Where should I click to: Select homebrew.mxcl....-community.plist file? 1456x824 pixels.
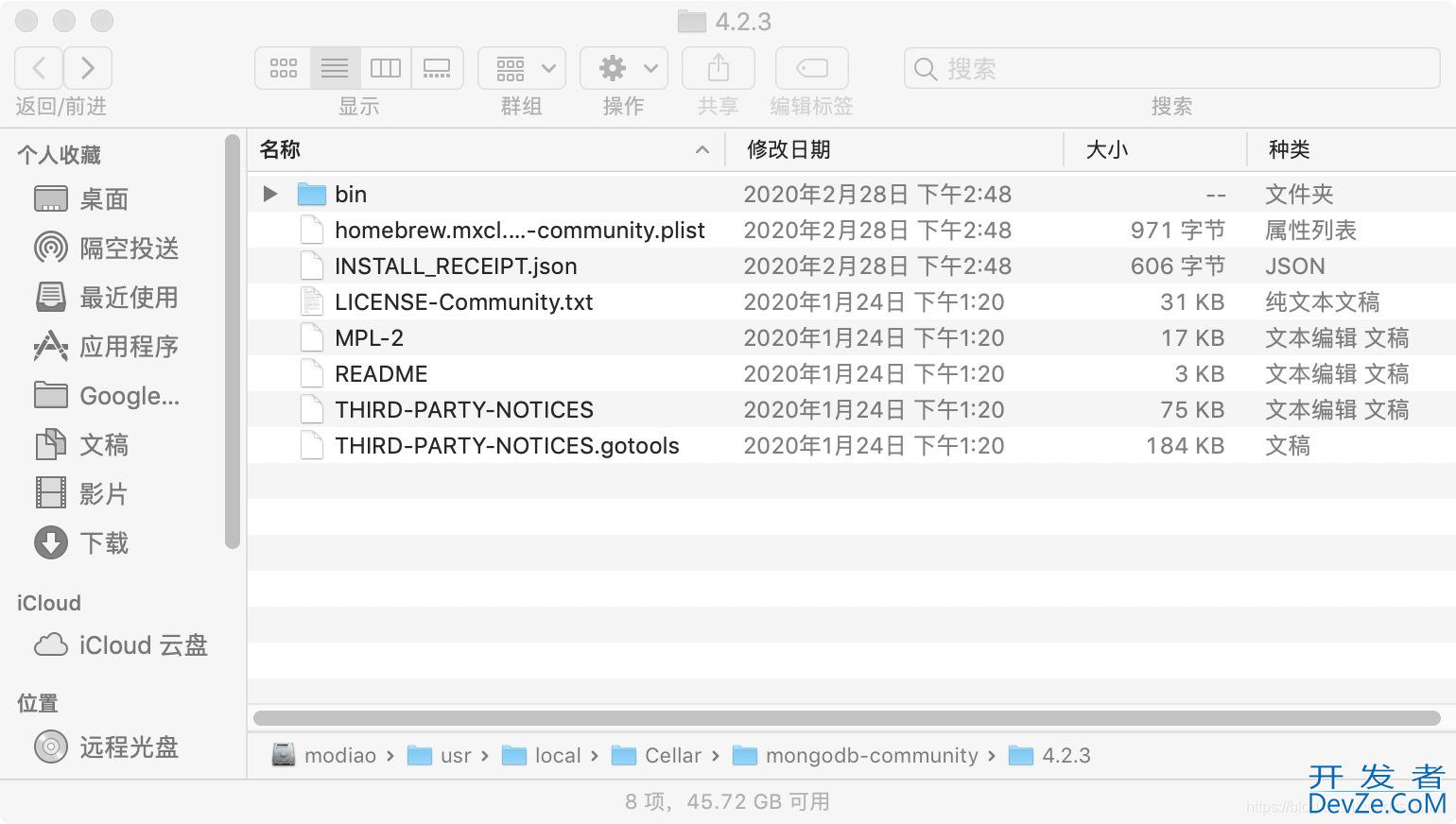point(520,230)
